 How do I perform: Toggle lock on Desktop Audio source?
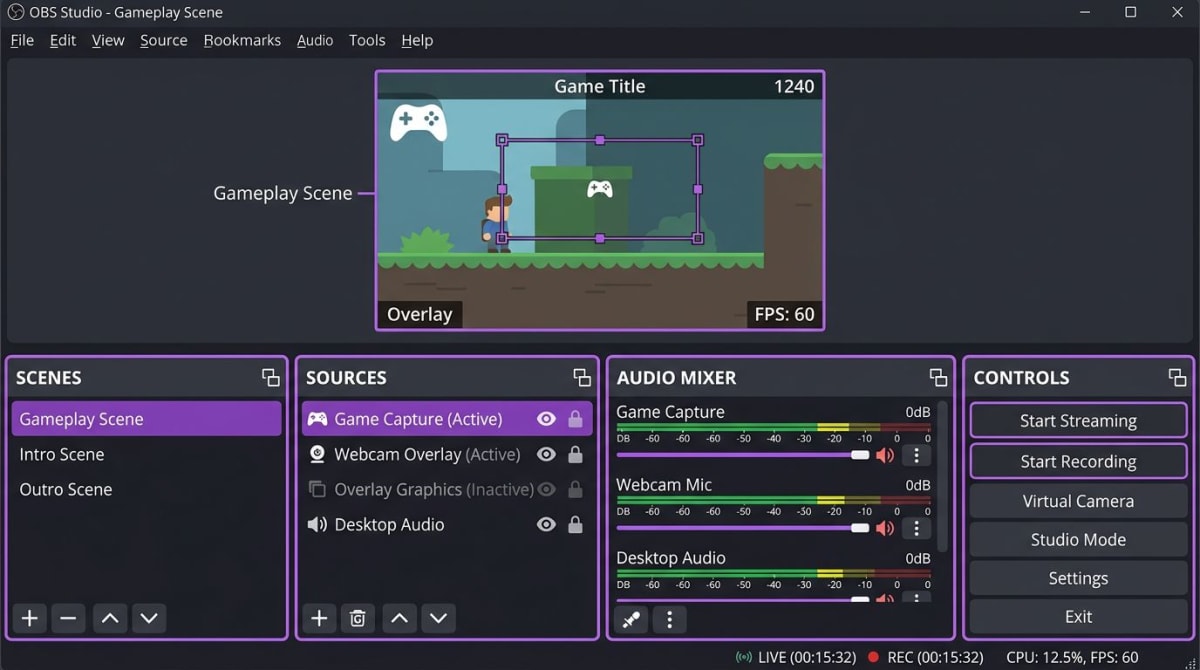(x=575, y=524)
